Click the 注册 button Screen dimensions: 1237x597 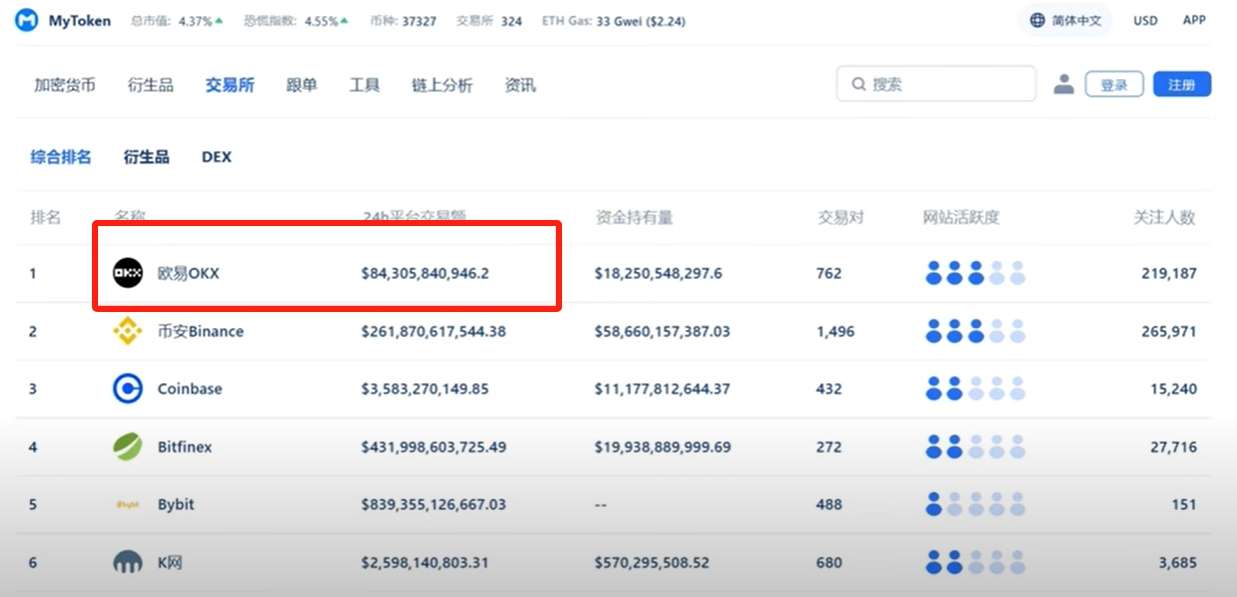(x=1182, y=85)
